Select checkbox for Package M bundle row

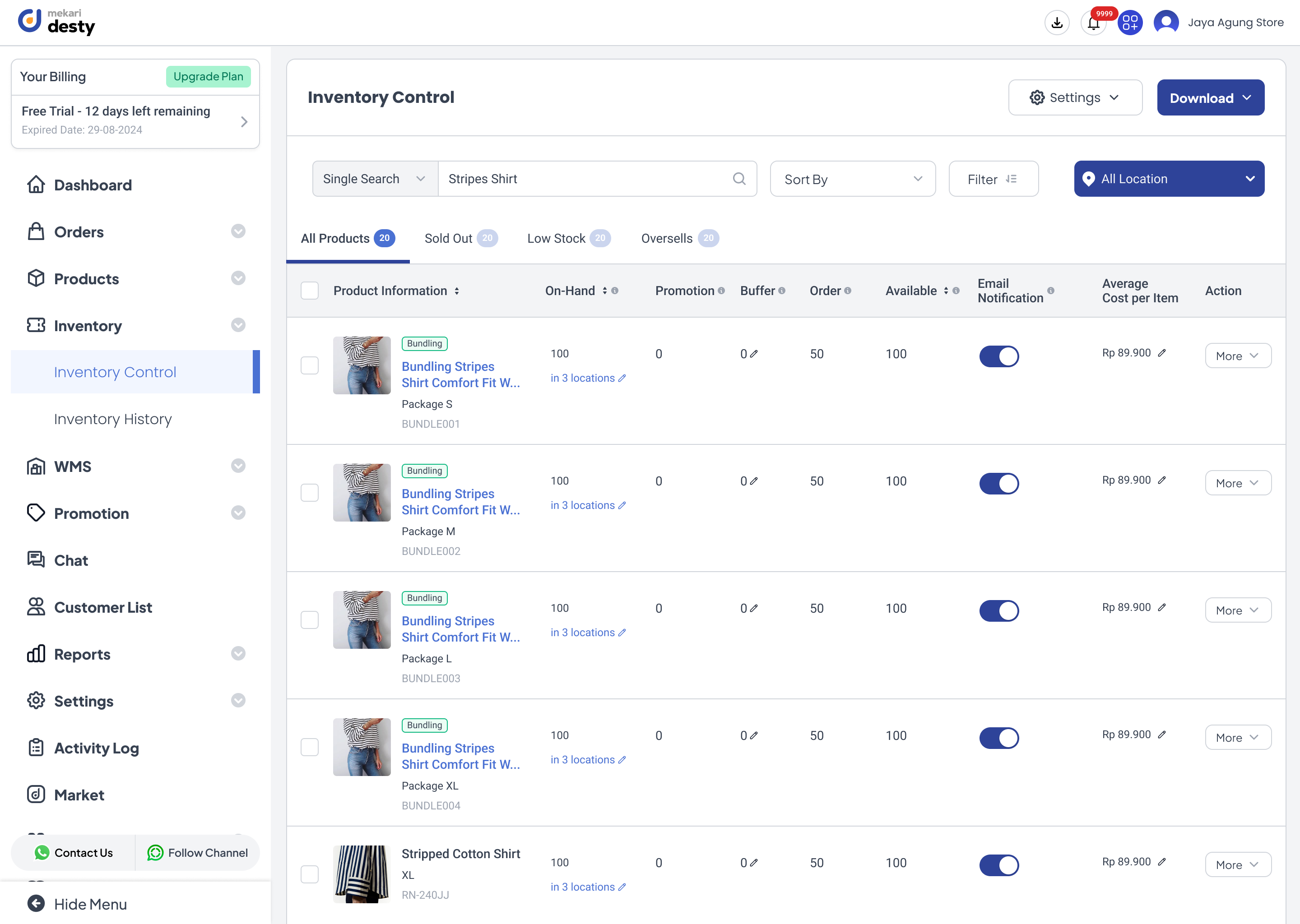[310, 493]
